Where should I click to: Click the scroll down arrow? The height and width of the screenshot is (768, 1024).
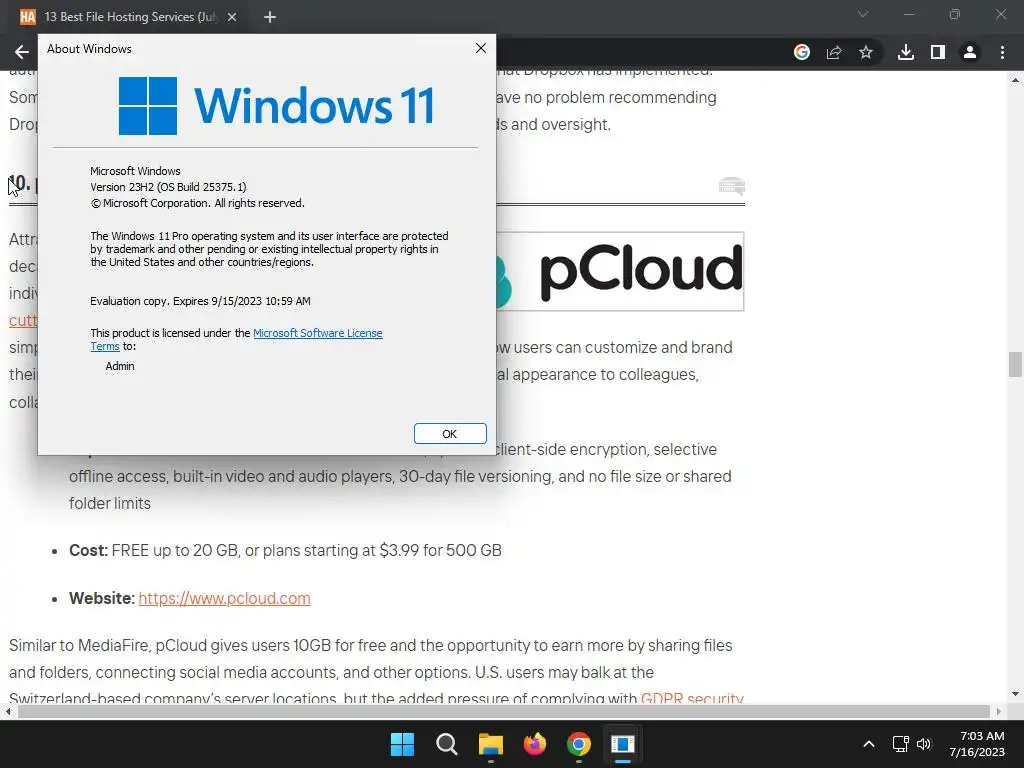point(1015,694)
